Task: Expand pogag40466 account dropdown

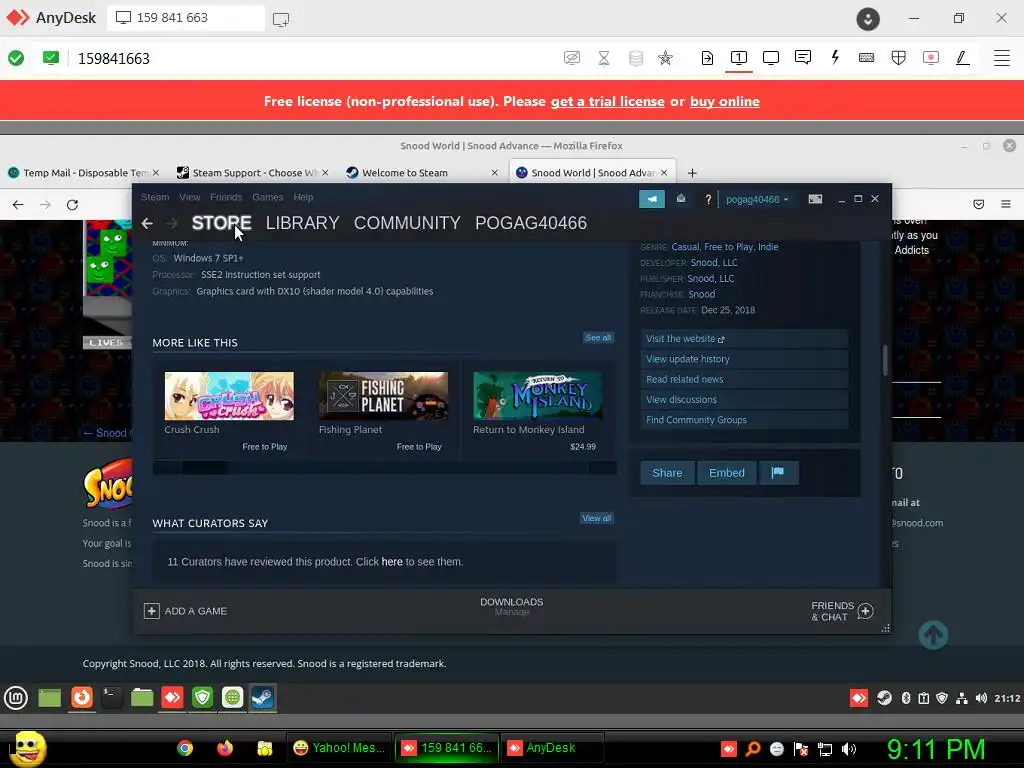Action: point(757,199)
